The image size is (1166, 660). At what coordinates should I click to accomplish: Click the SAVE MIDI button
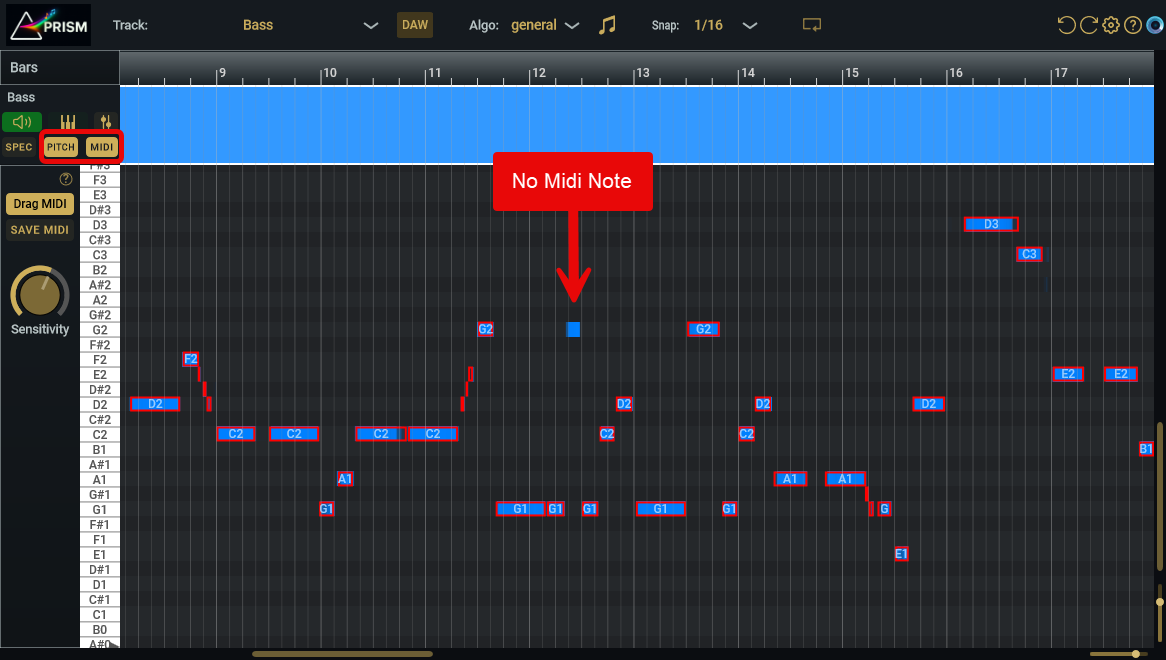pyautogui.click(x=40, y=230)
